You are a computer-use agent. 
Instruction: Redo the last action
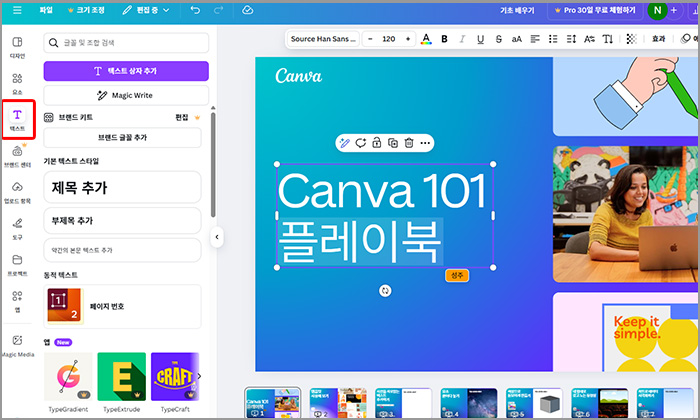tap(218, 10)
